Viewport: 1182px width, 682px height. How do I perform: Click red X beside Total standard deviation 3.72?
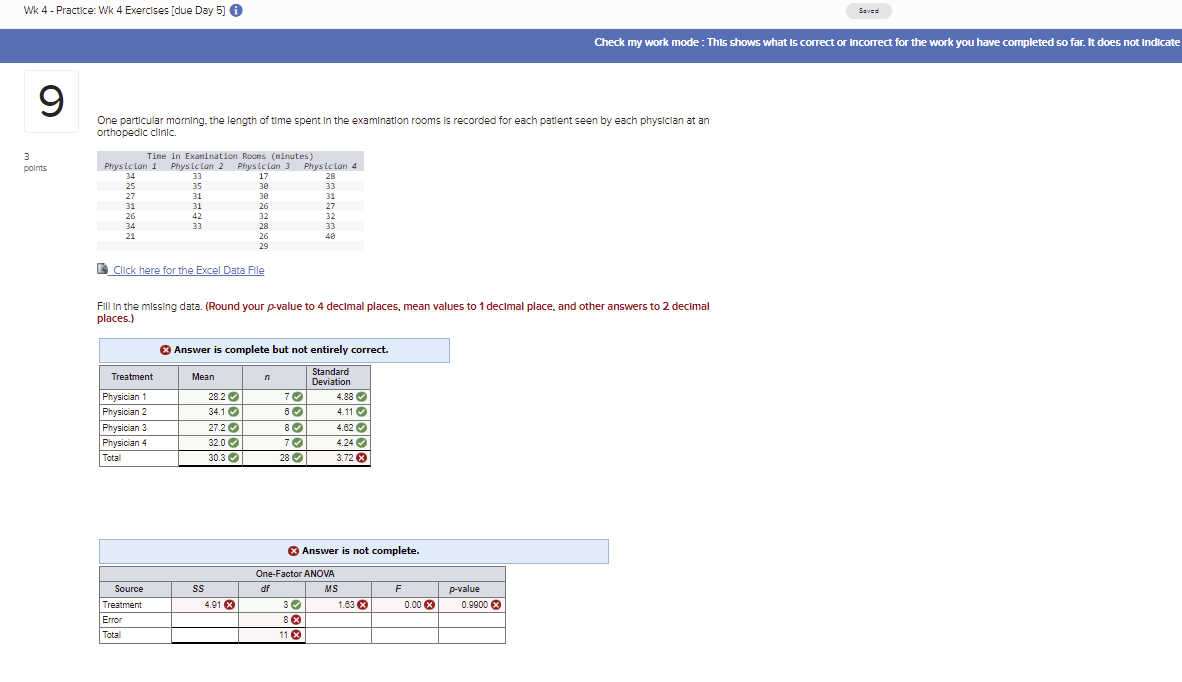click(362, 458)
